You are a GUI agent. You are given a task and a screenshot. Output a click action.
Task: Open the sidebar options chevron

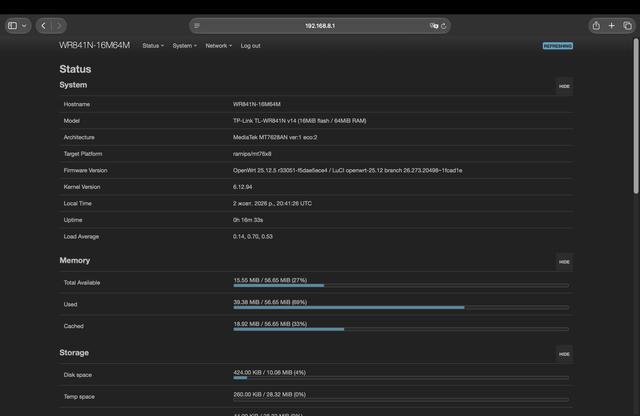24,26
